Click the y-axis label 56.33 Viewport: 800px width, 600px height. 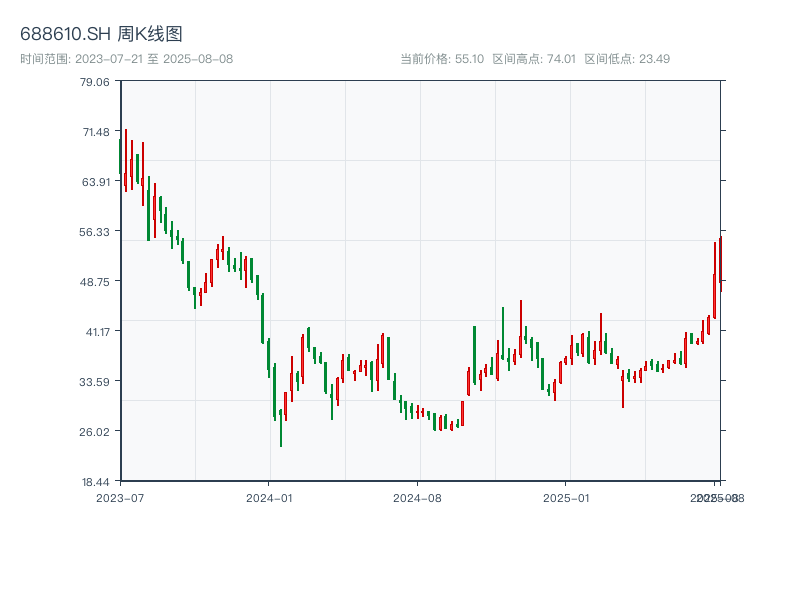click(94, 232)
